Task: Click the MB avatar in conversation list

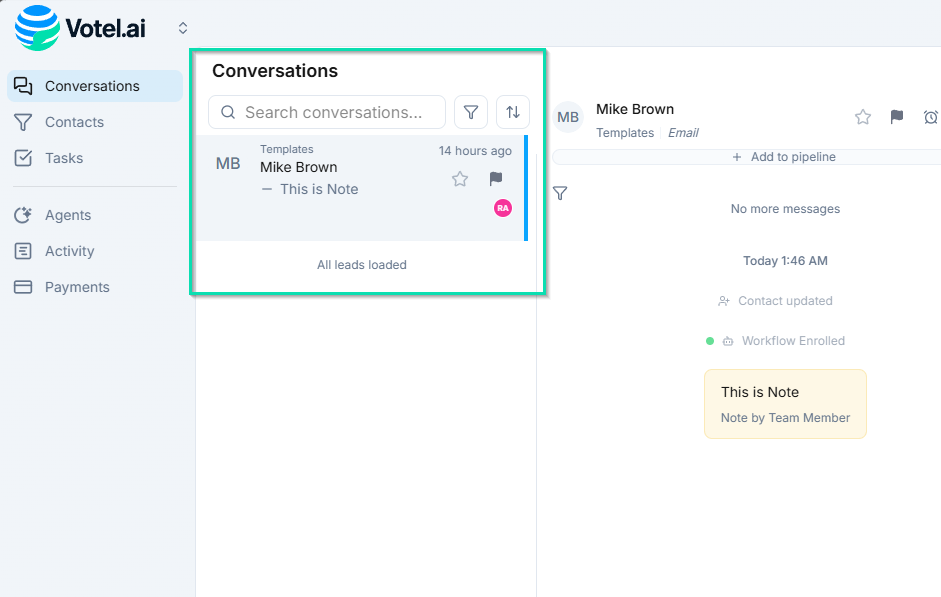Action: tap(228, 164)
